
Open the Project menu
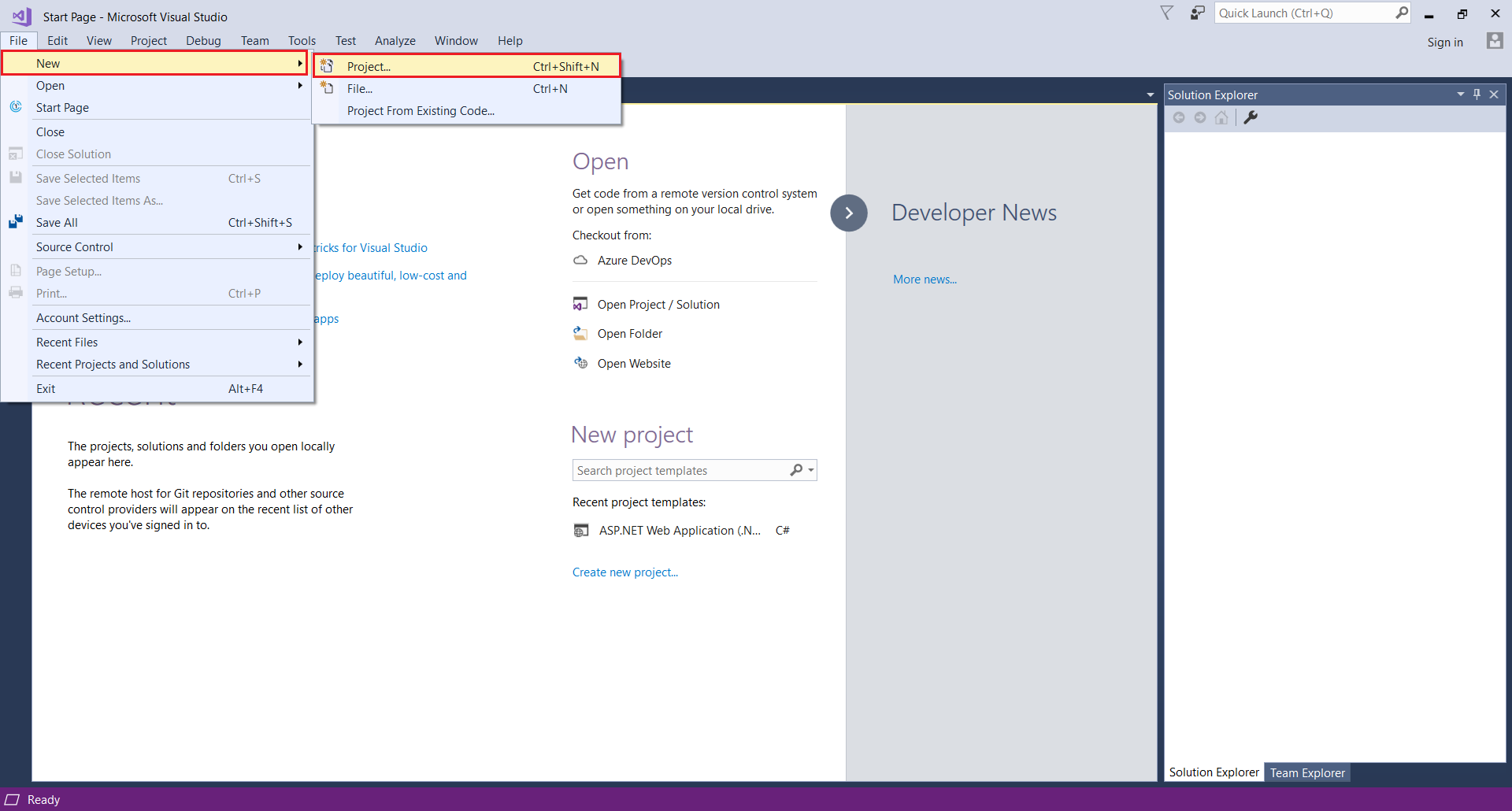[149, 40]
